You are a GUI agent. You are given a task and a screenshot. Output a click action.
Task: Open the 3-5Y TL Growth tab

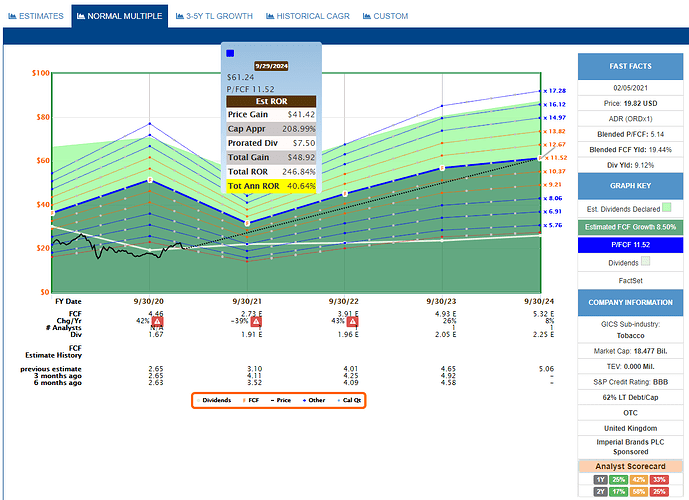coord(214,16)
